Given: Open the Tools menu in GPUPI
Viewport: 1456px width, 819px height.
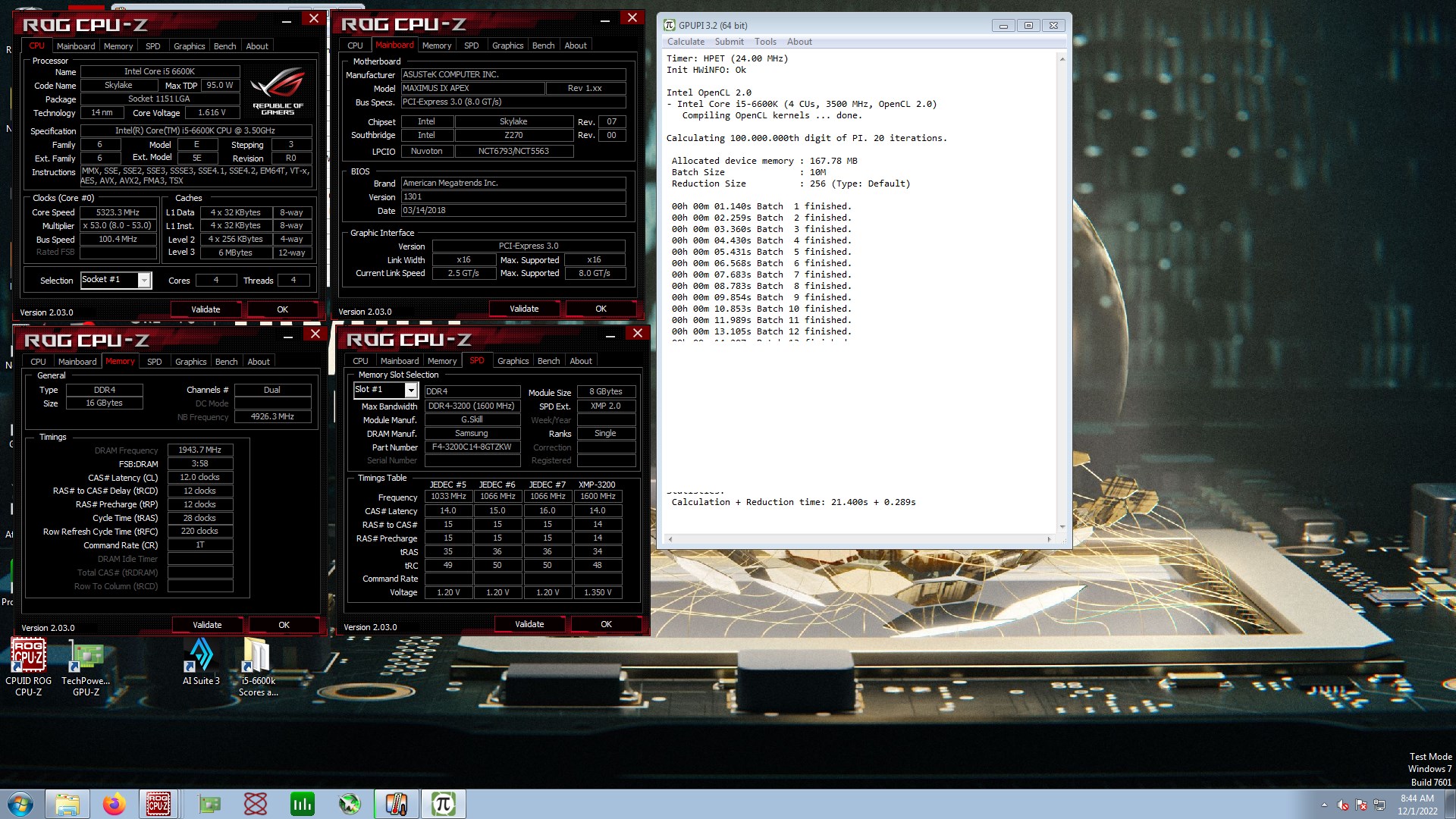Looking at the screenshot, I should tap(765, 42).
